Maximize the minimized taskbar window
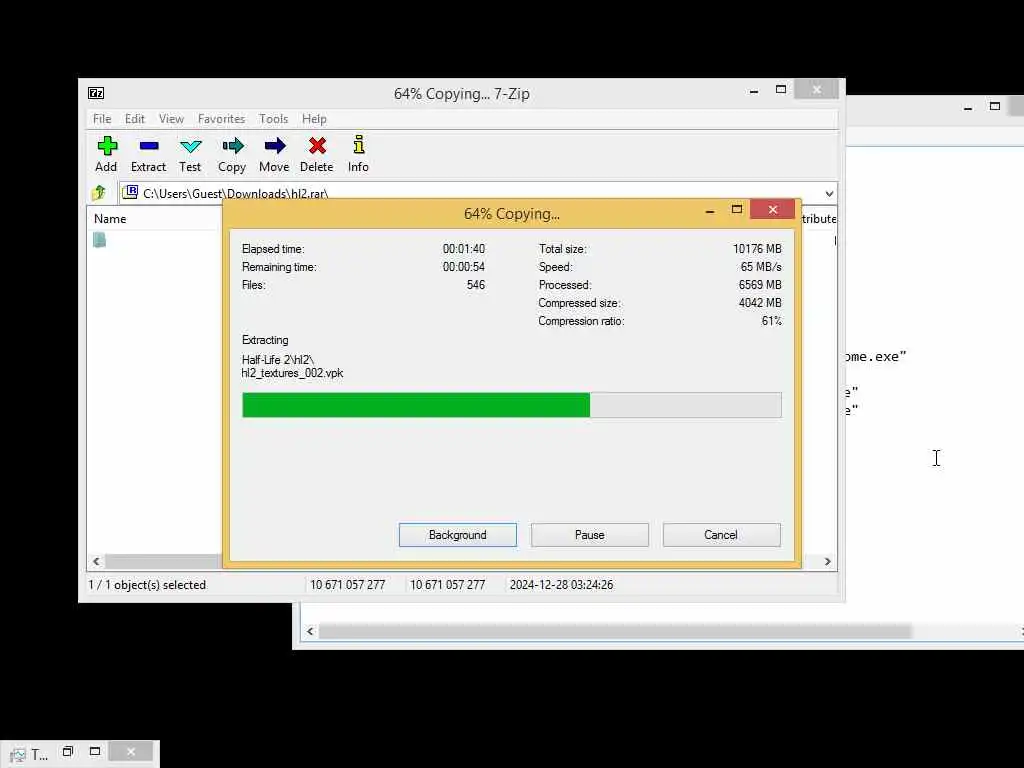The height and width of the screenshot is (768, 1024). tap(95, 752)
